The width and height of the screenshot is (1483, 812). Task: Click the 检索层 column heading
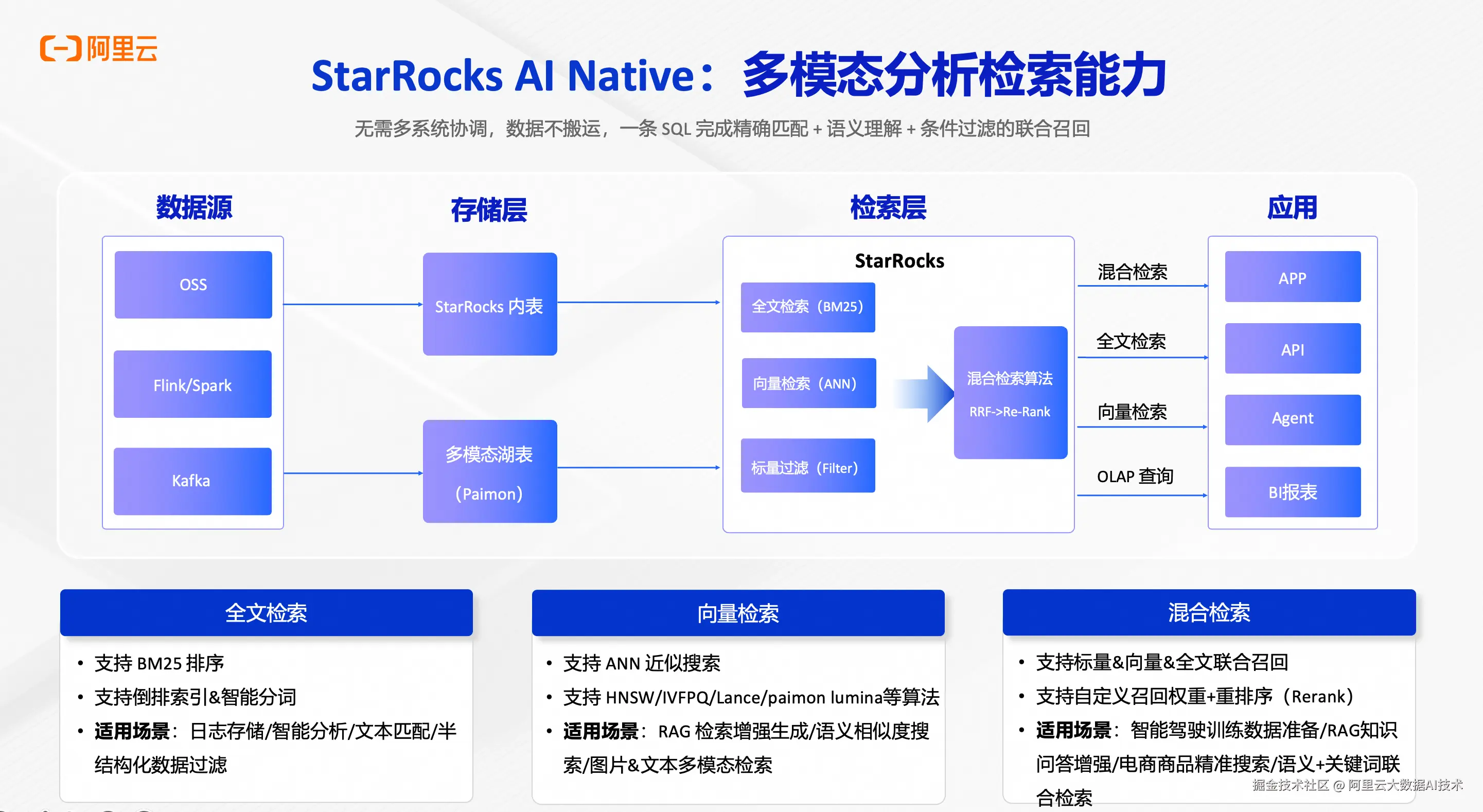(888, 207)
